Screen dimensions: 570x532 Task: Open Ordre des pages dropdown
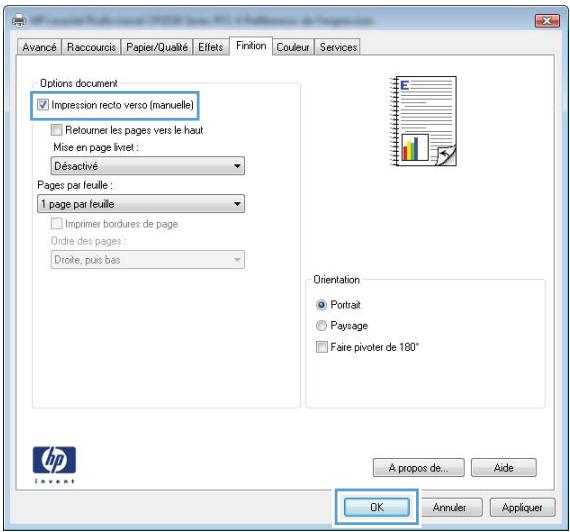click(x=148, y=260)
